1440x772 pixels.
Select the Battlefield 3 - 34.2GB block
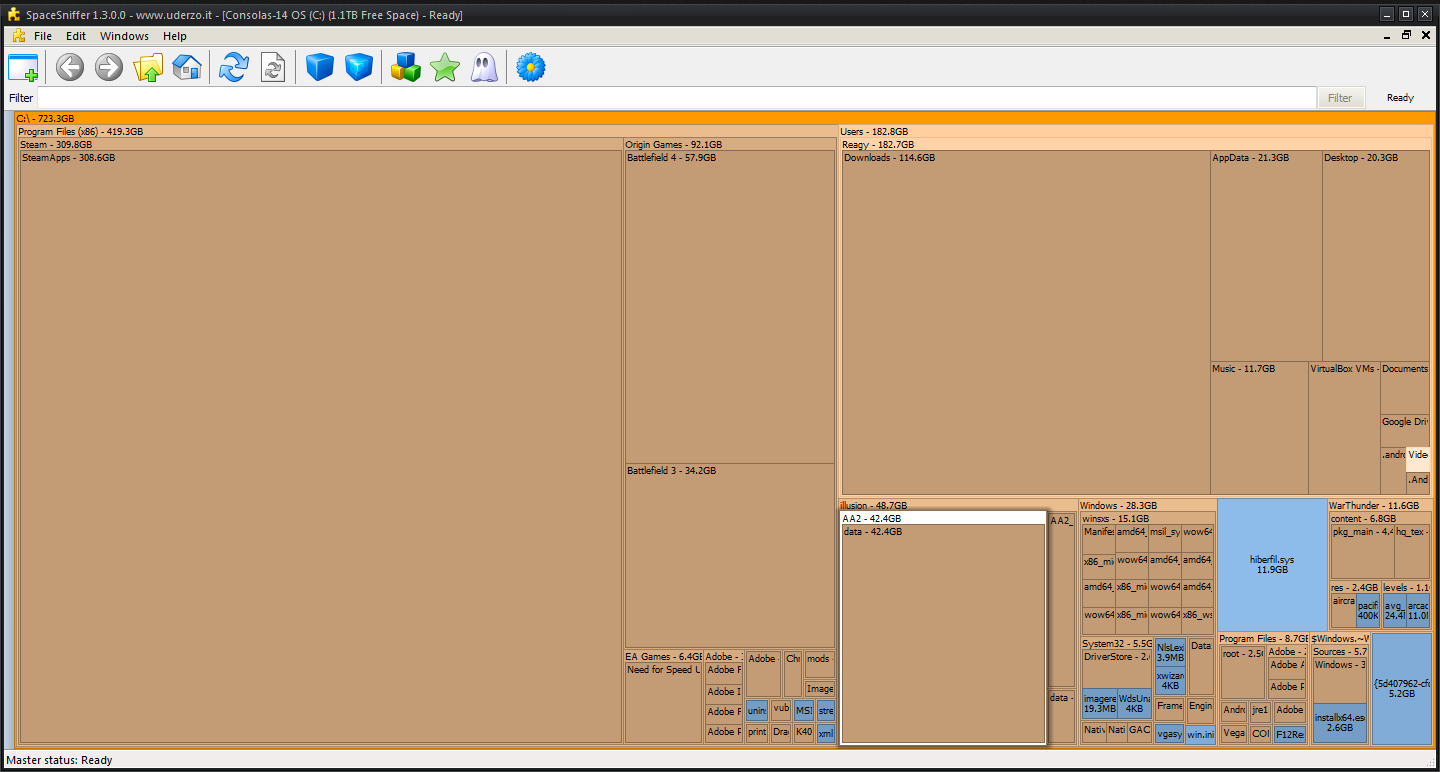point(730,555)
